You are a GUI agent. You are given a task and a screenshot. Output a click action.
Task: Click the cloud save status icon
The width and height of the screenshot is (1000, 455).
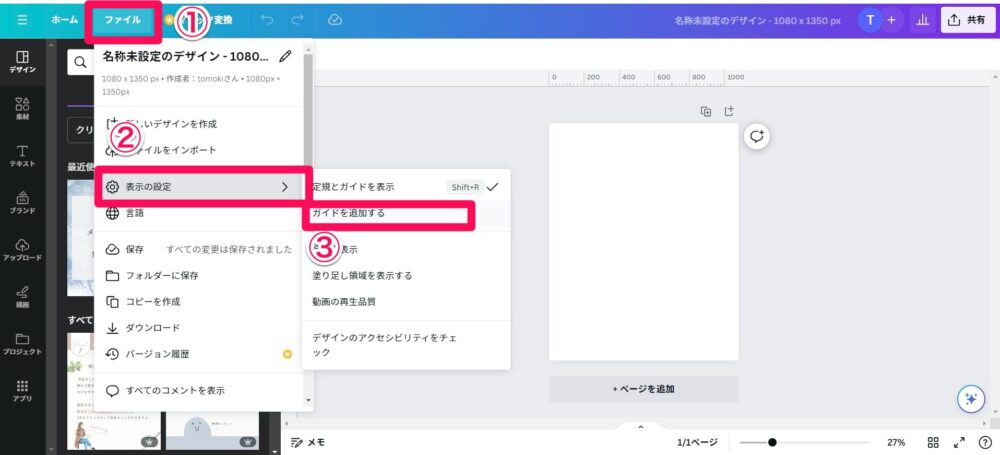click(335, 20)
